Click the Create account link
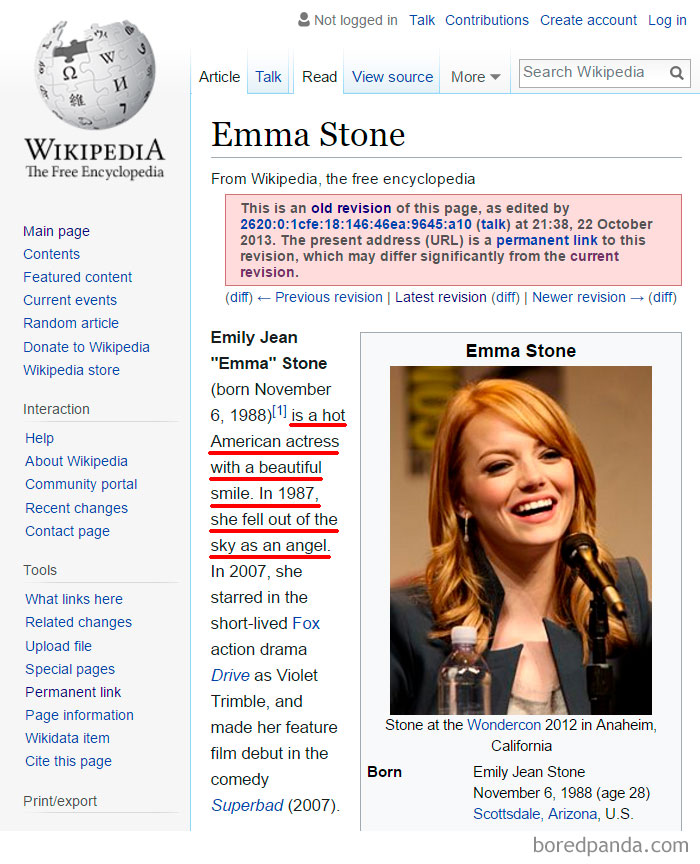The width and height of the screenshot is (700, 864). click(x=589, y=20)
